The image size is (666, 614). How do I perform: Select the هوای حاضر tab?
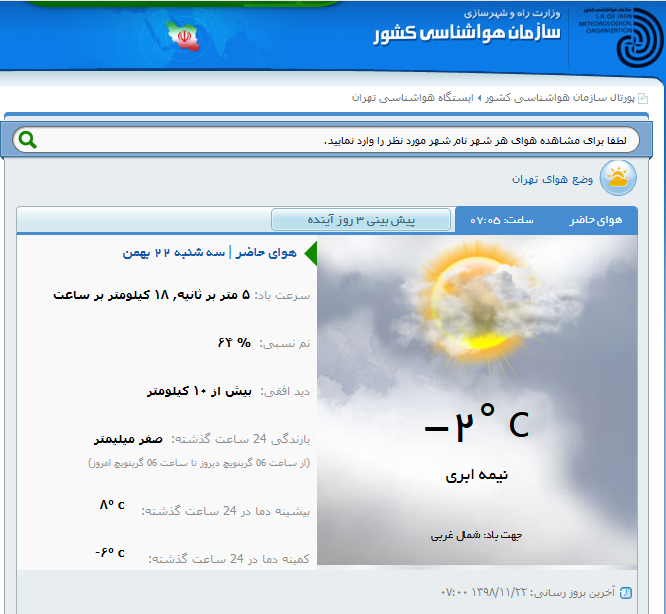[x=596, y=220]
